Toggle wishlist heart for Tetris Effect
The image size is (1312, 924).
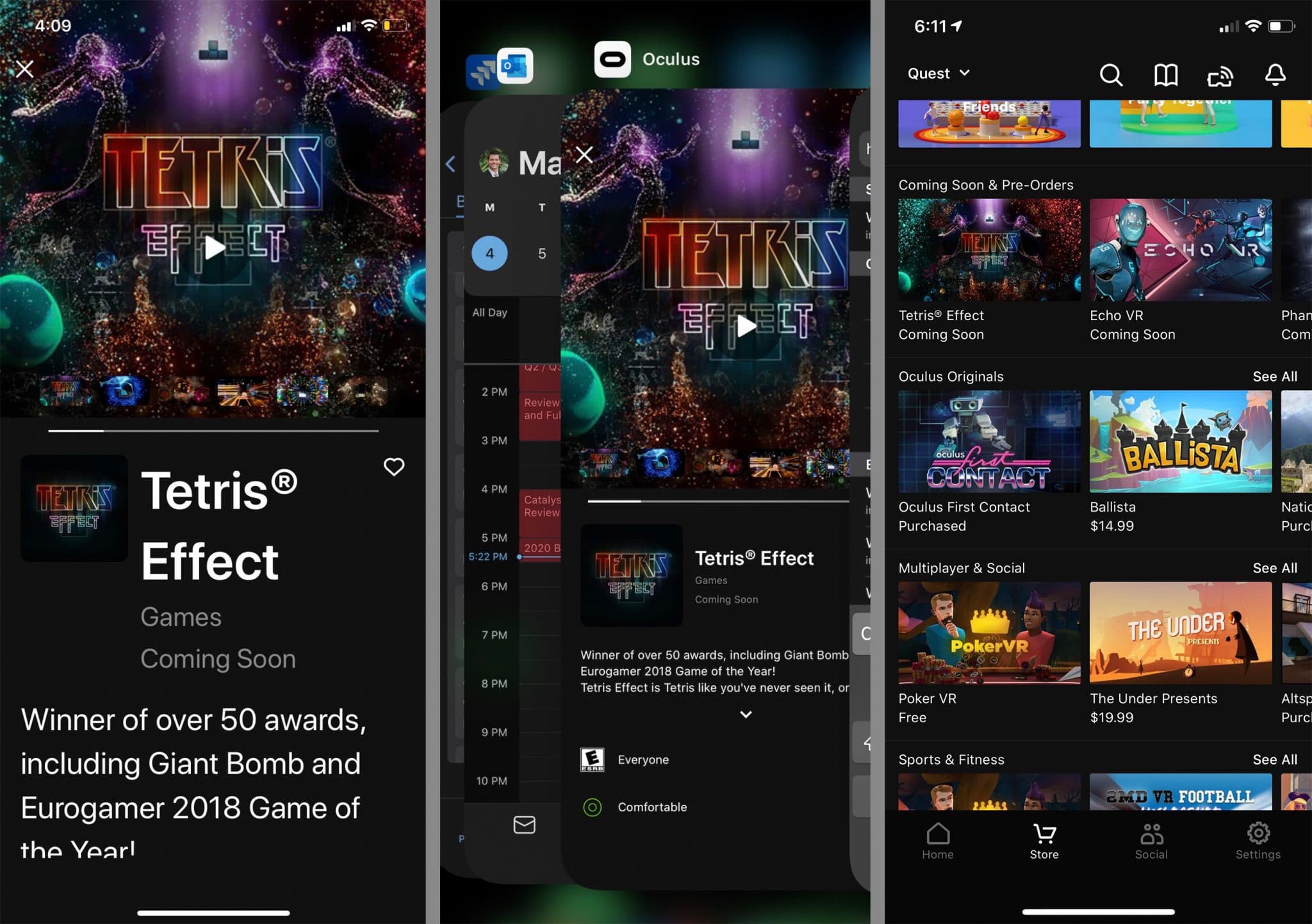(393, 466)
